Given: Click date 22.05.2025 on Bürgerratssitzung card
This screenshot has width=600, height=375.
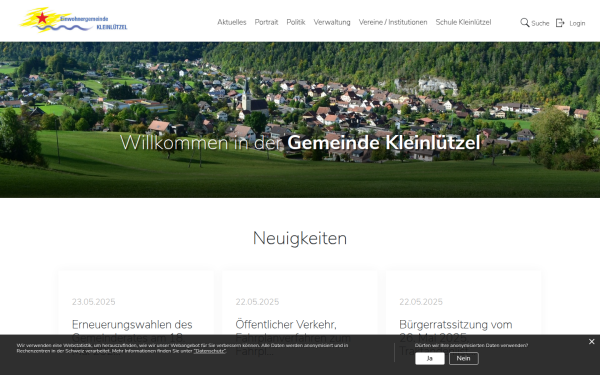Looking at the screenshot, I should coord(421,302).
